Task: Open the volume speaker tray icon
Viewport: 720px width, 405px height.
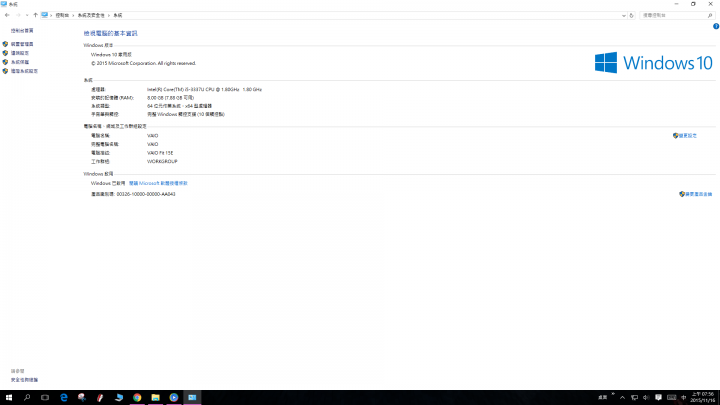Action: 646,398
